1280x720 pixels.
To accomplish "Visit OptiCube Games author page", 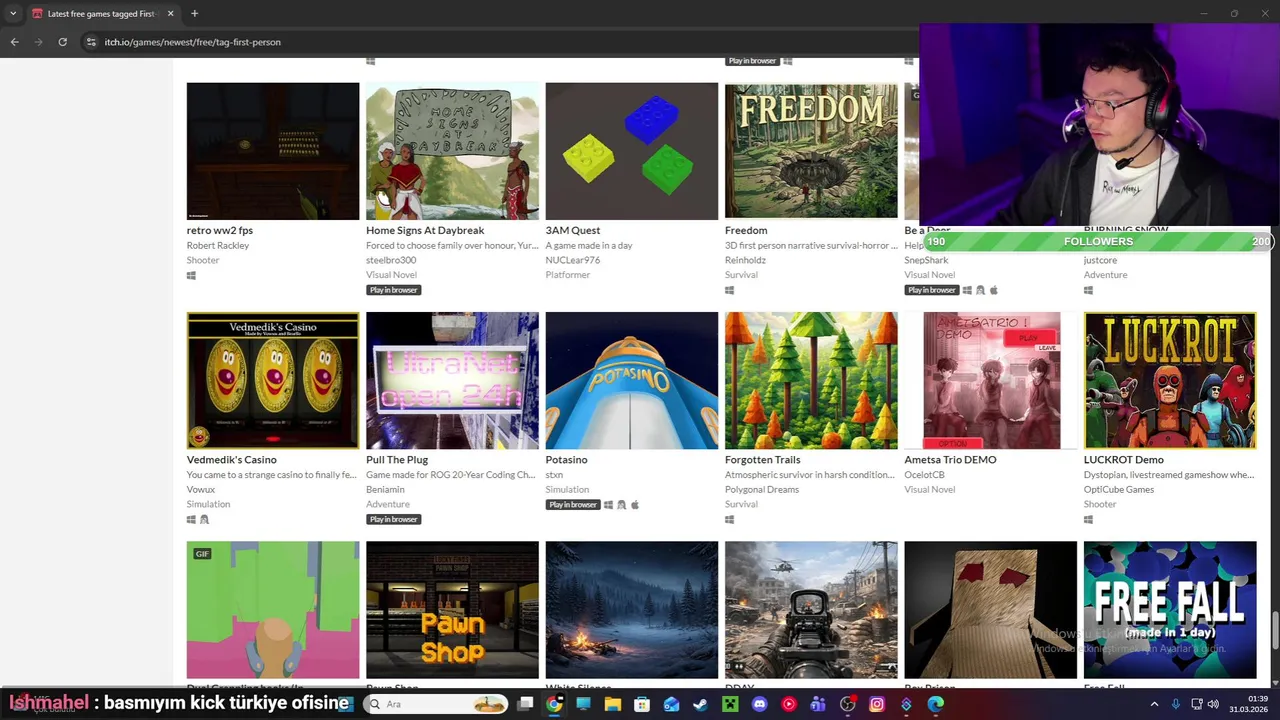I will pyautogui.click(x=1119, y=489).
